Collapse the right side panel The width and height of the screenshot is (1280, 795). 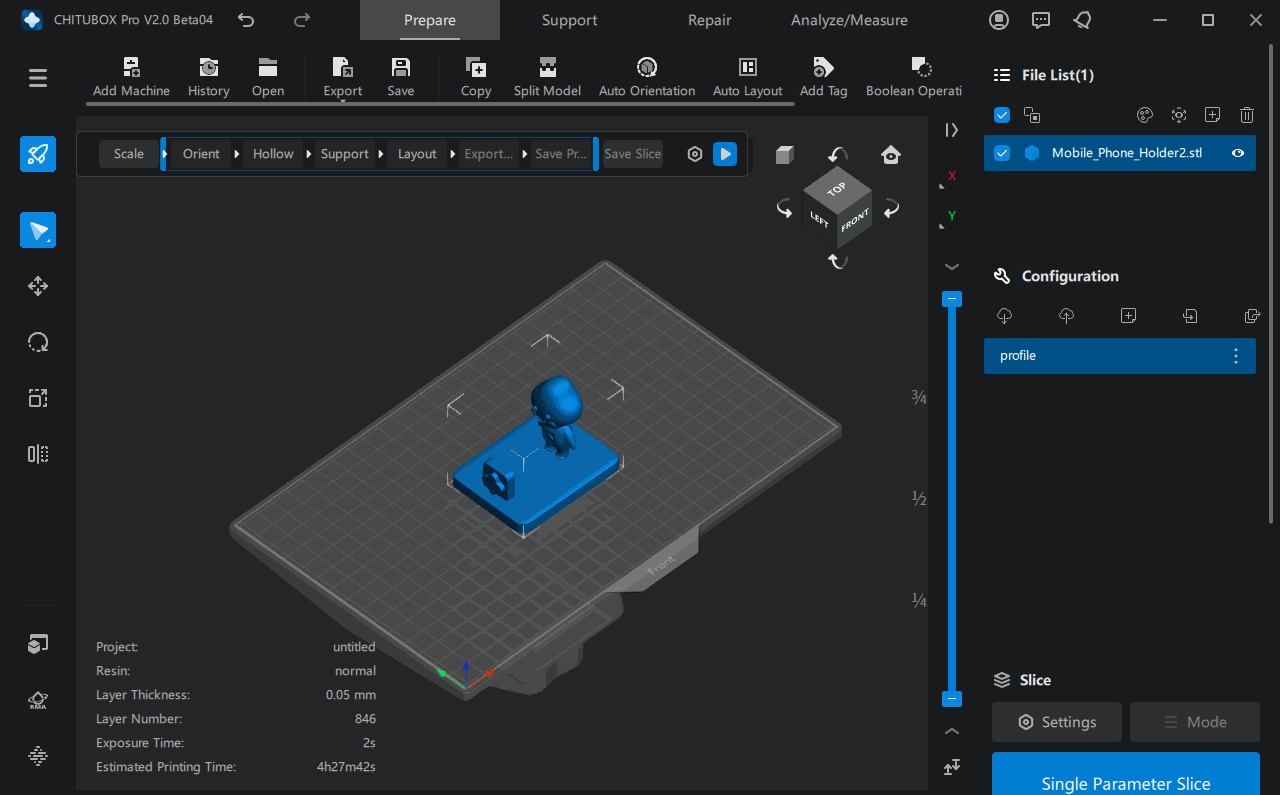pos(951,130)
